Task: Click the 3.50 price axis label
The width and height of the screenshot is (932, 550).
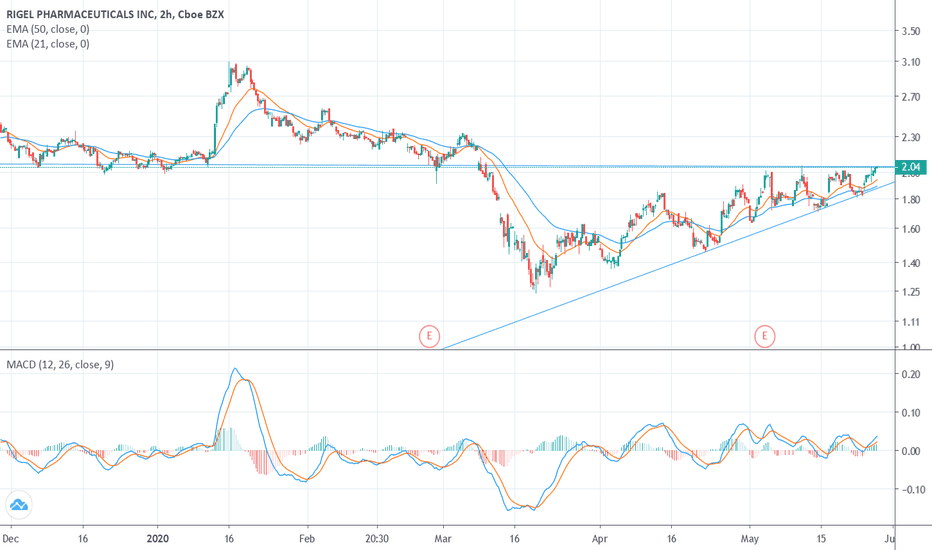Action: coord(911,32)
